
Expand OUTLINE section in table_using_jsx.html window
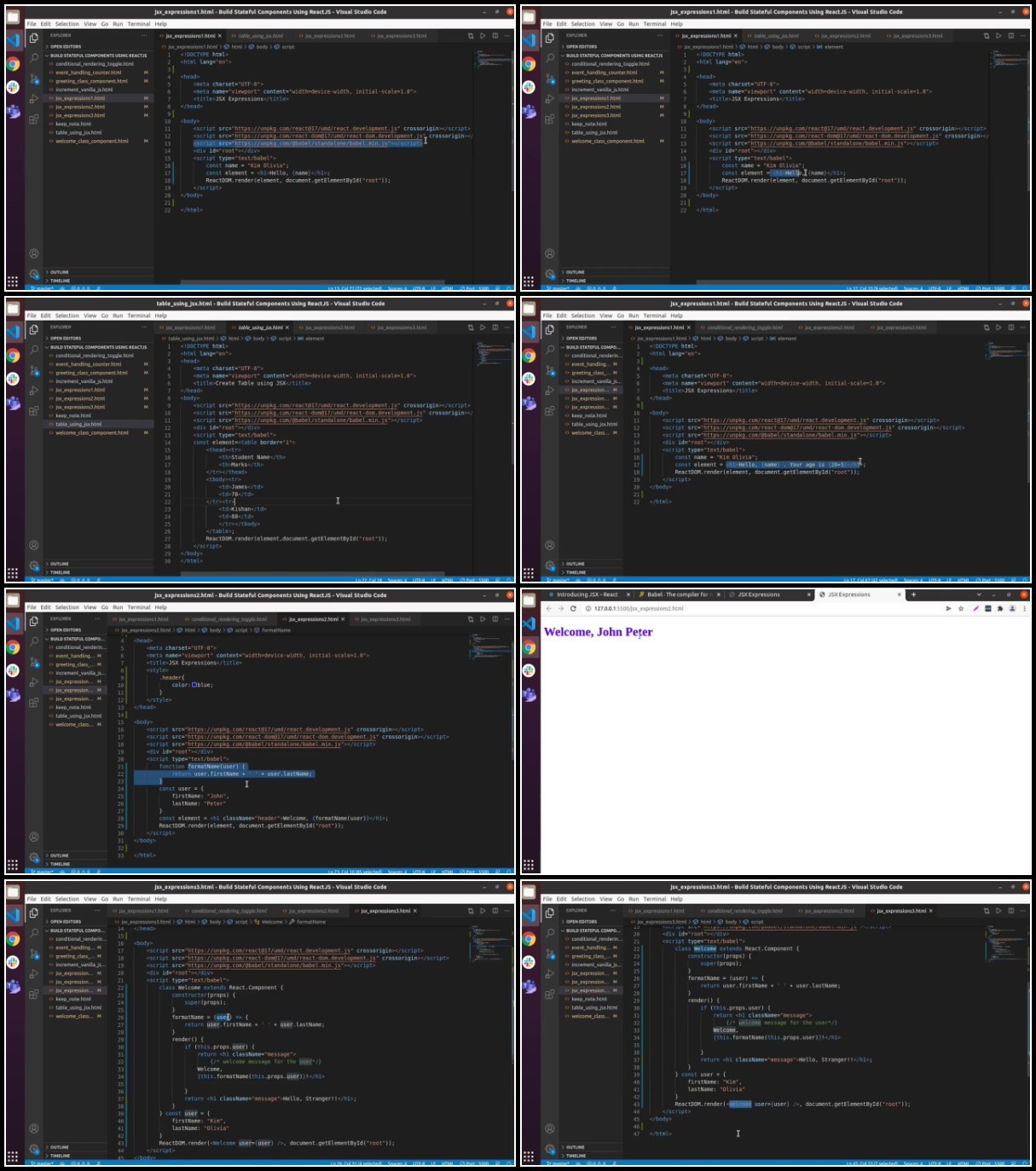(100, 564)
